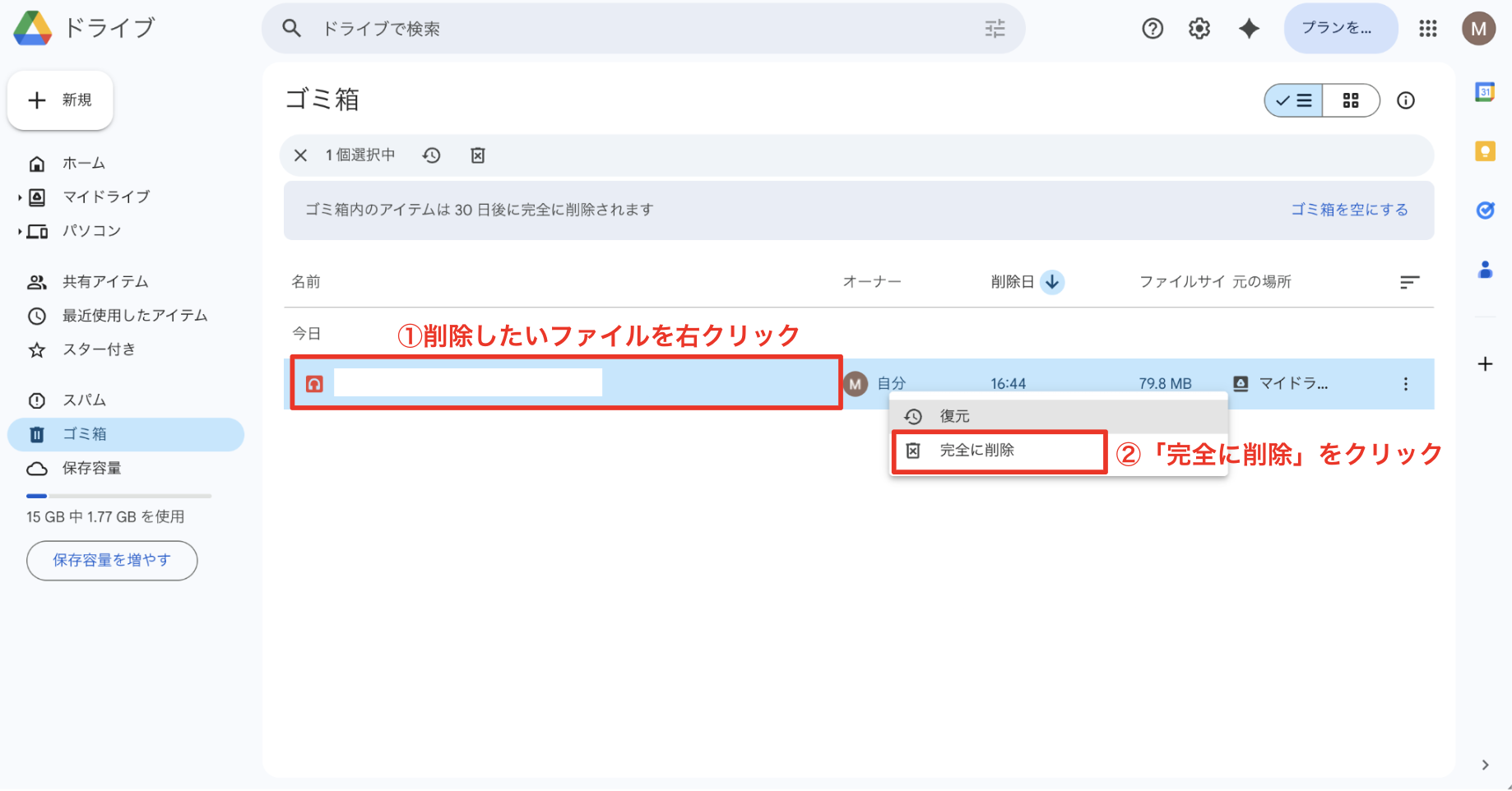1512x791 pixels.
Task: Open スパム folder
Action: pos(84,400)
